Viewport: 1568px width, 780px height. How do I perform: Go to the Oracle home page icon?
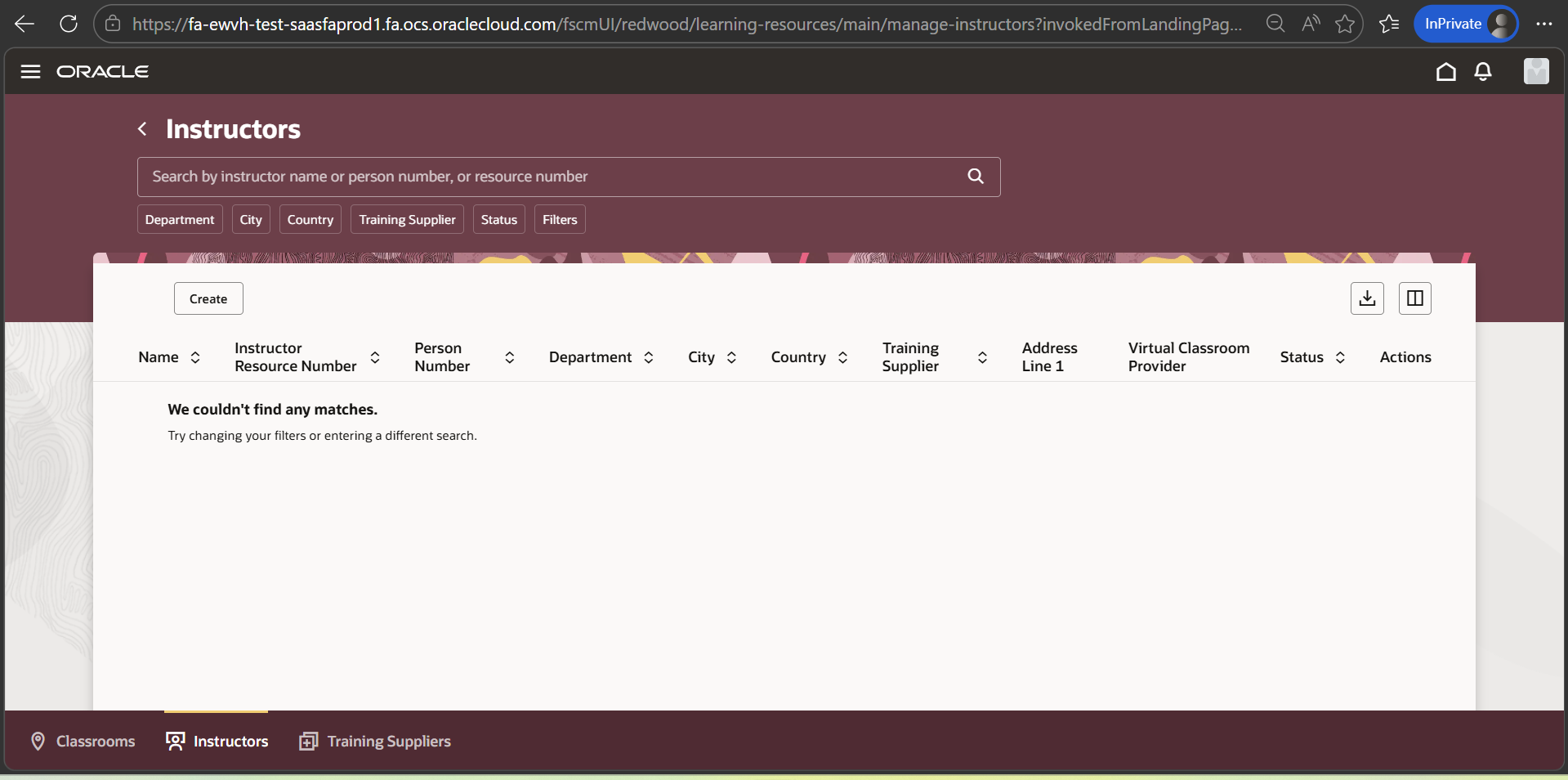click(1445, 72)
